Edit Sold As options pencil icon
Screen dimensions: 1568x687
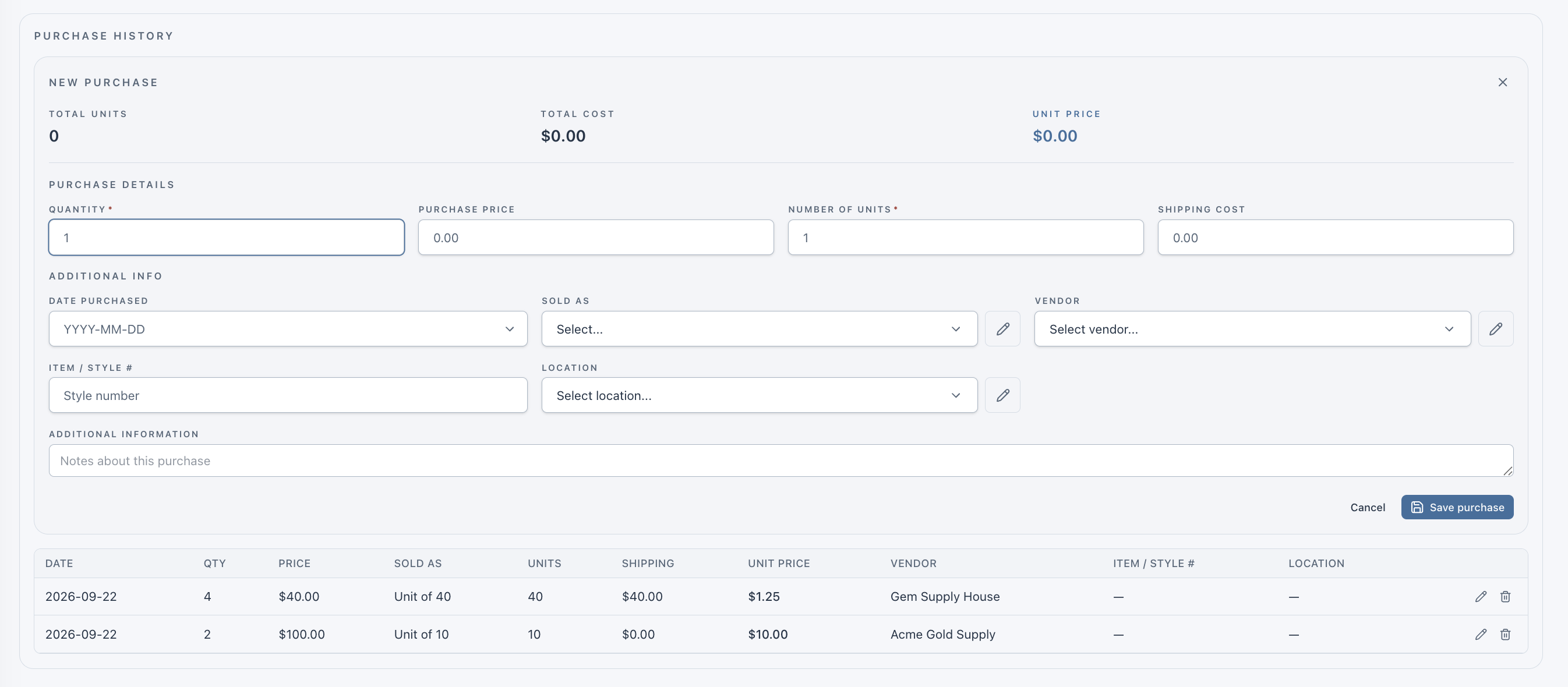pos(1002,329)
